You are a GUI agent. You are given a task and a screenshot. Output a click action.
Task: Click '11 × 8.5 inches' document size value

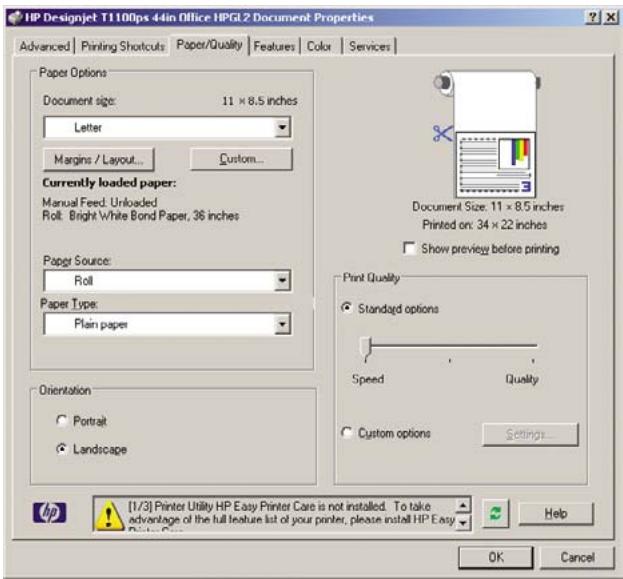(259, 101)
